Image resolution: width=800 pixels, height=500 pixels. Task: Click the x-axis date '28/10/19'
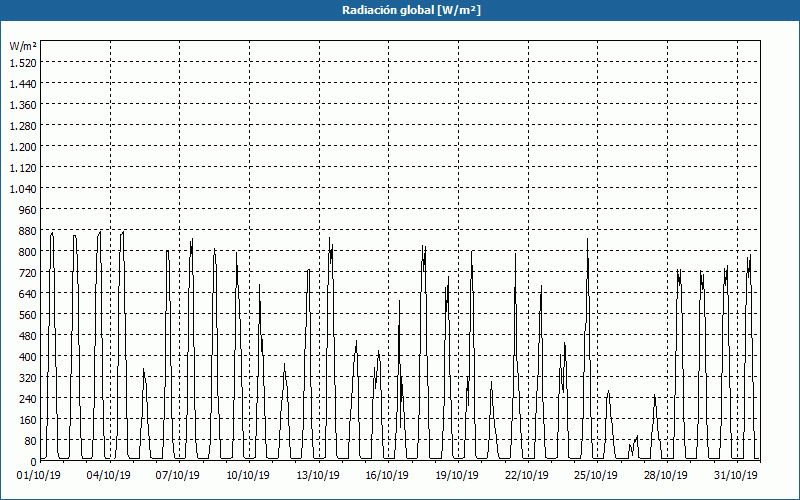tap(666, 476)
